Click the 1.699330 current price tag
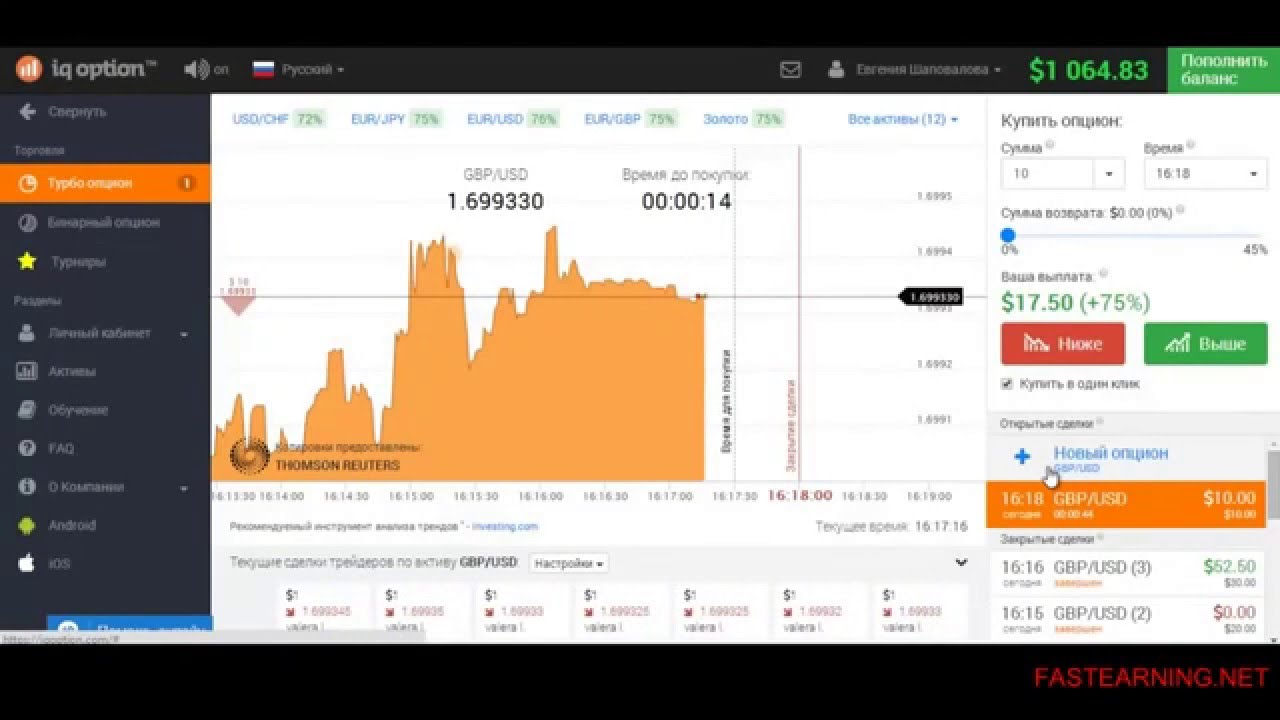This screenshot has width=1280, height=720. (932, 297)
